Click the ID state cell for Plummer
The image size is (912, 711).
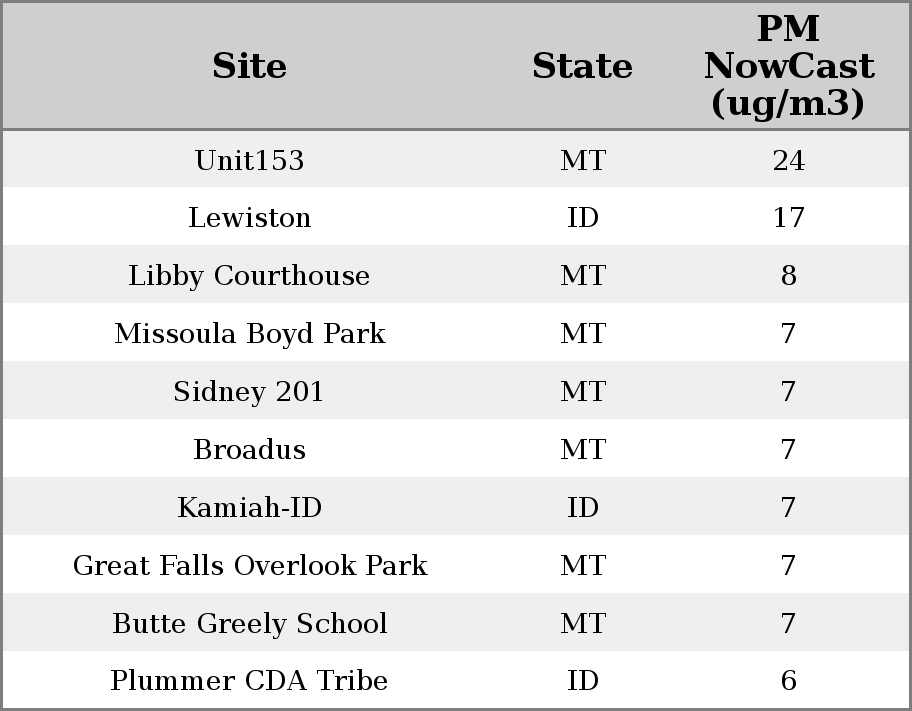pyautogui.click(x=582, y=681)
